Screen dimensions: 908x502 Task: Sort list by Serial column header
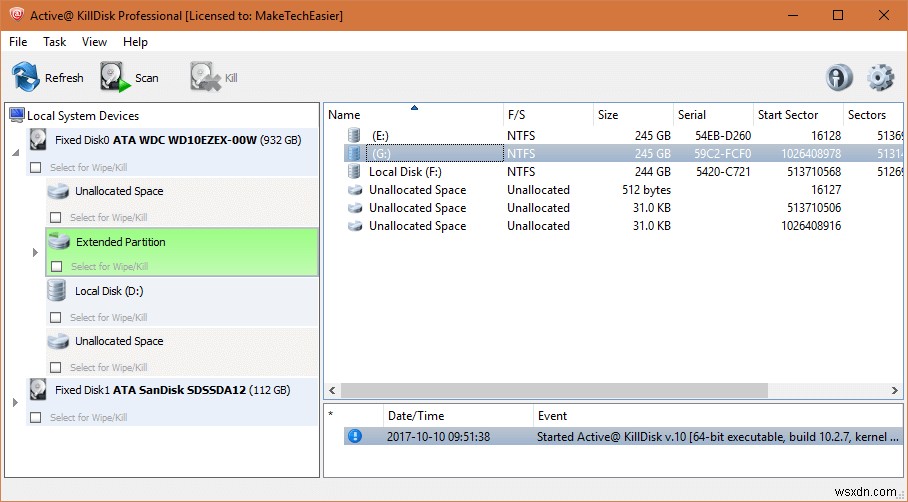(713, 115)
